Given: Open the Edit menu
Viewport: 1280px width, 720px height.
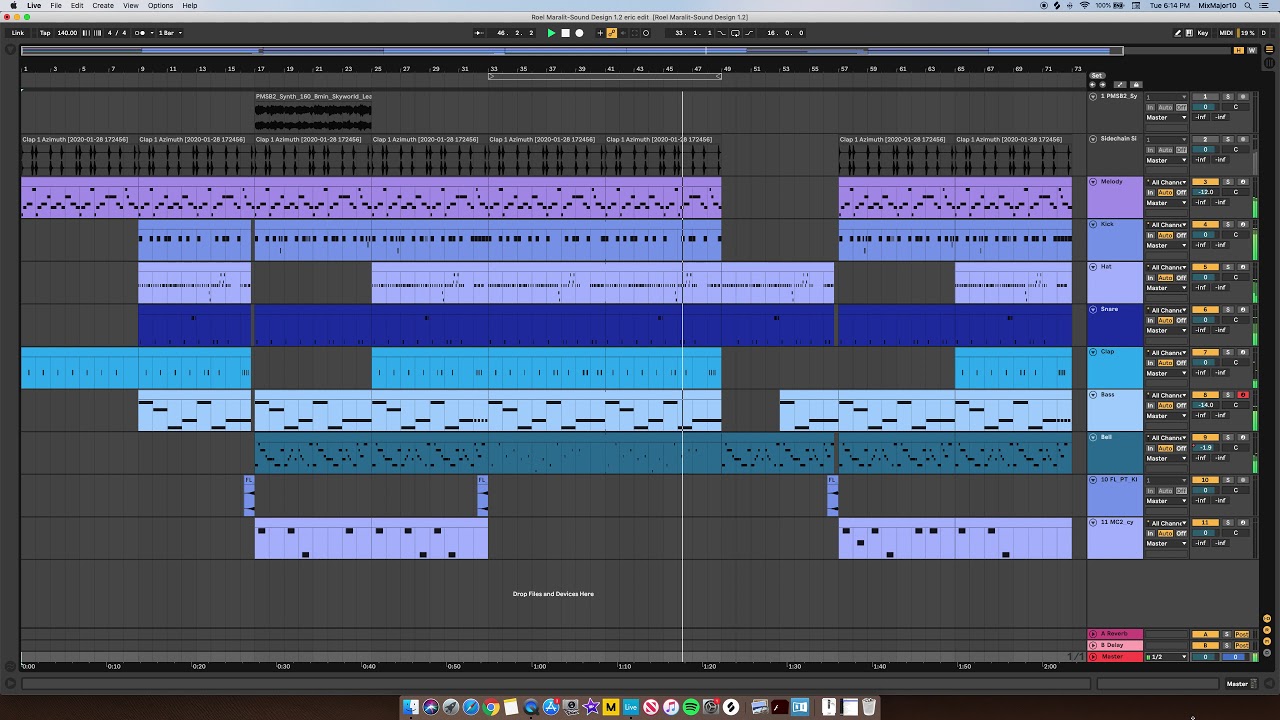Looking at the screenshot, I should [x=77, y=6].
